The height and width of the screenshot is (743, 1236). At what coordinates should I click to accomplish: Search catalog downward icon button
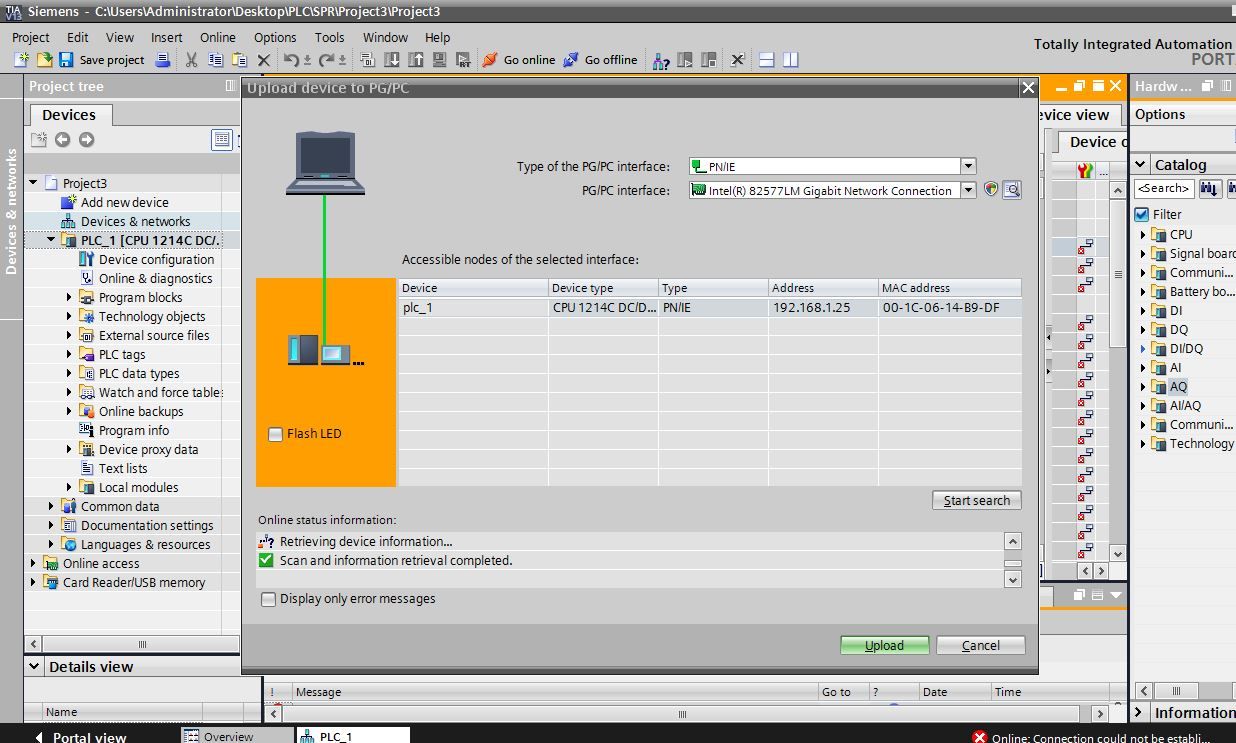coord(1209,188)
